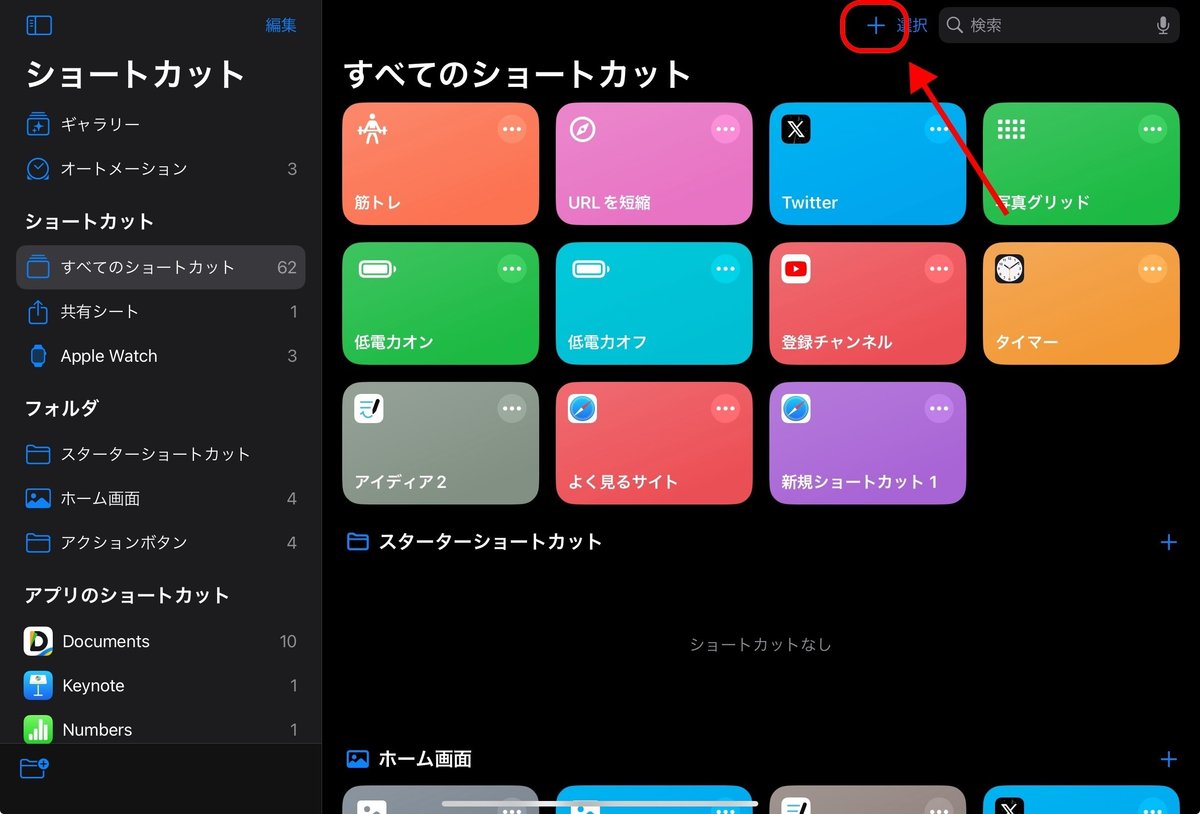Open Numbers app shortcuts
Viewport: 1200px width, 814px height.
[x=161, y=730]
